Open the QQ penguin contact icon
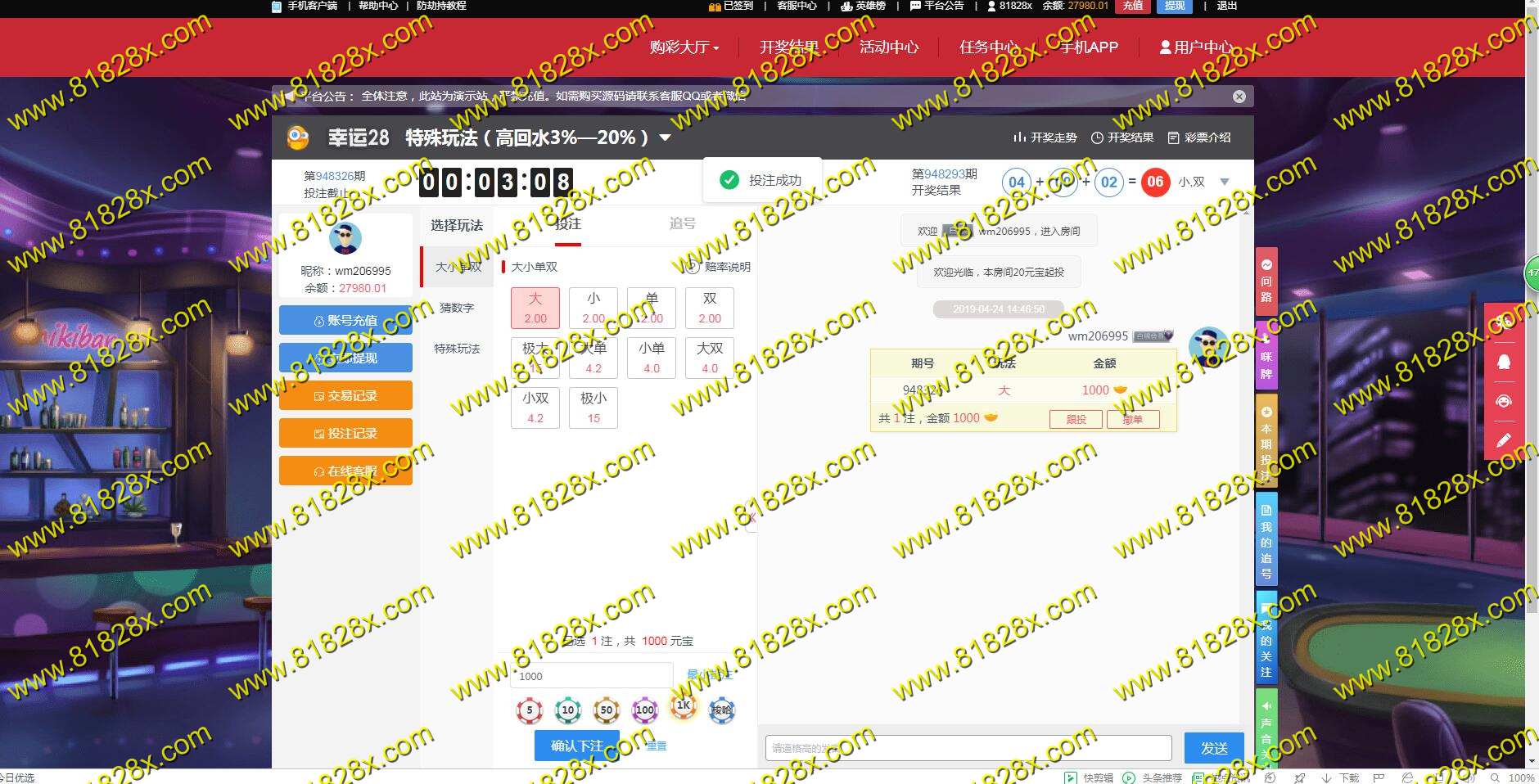The width and height of the screenshot is (1539, 784). click(1504, 363)
